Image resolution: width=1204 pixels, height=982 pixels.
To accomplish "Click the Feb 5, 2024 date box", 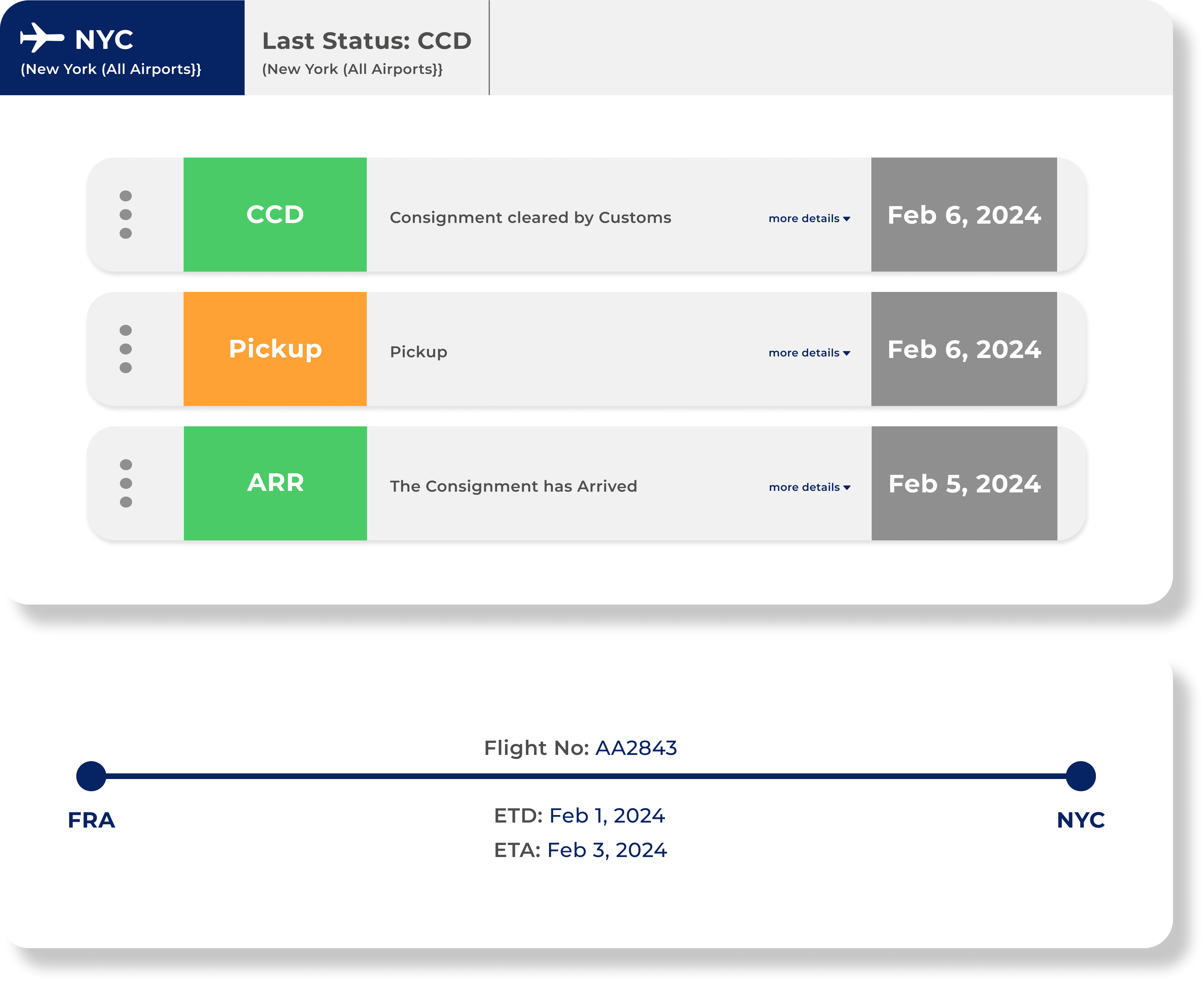I will click(x=964, y=483).
